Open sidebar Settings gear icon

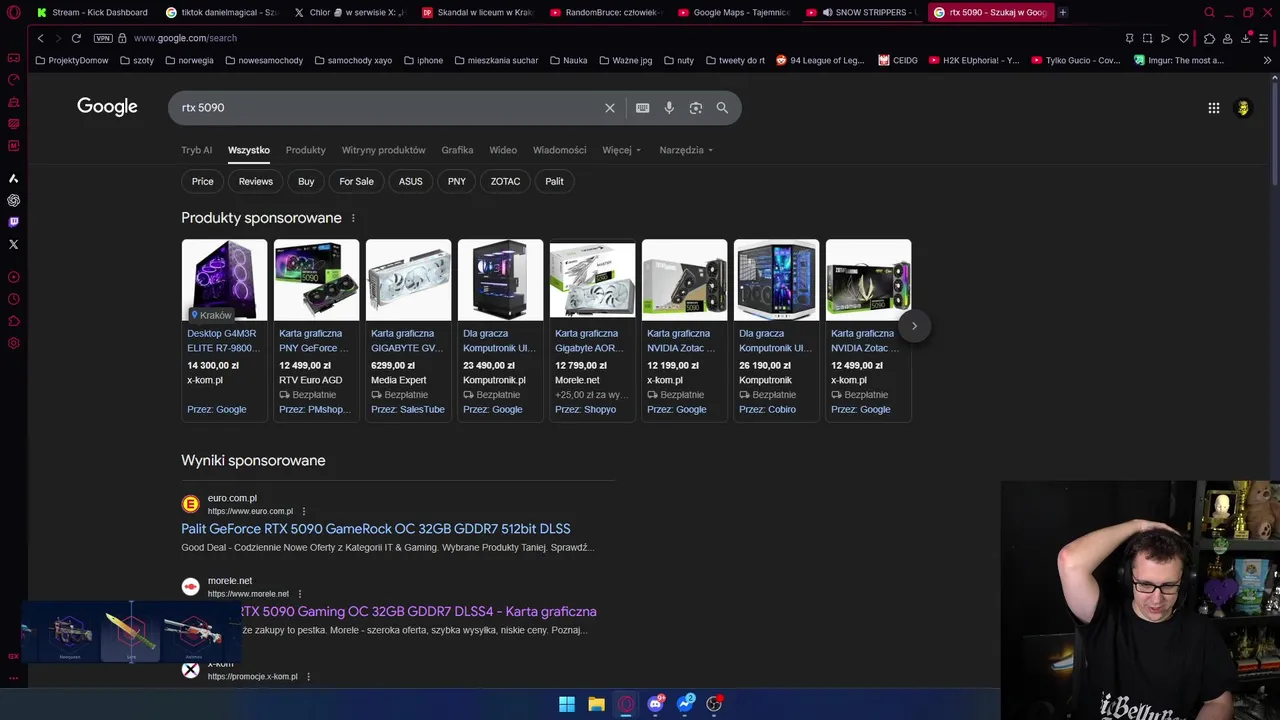click(x=13, y=343)
